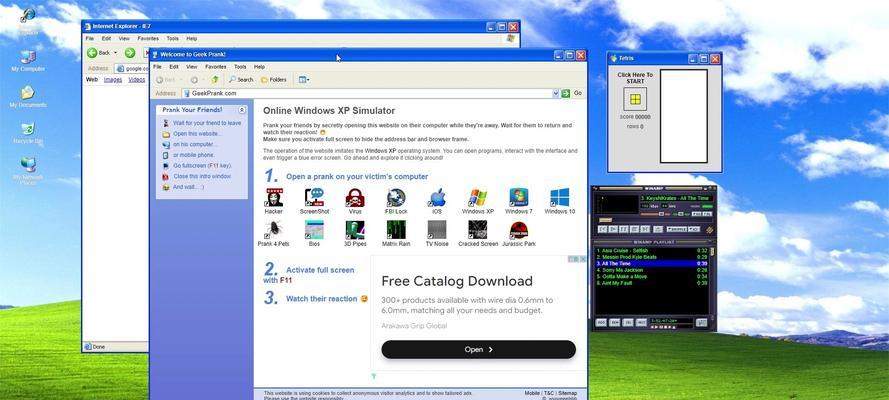Switch to the Videos tab in Internet Explorer
Viewport: 889px width, 400px height.
[137, 80]
